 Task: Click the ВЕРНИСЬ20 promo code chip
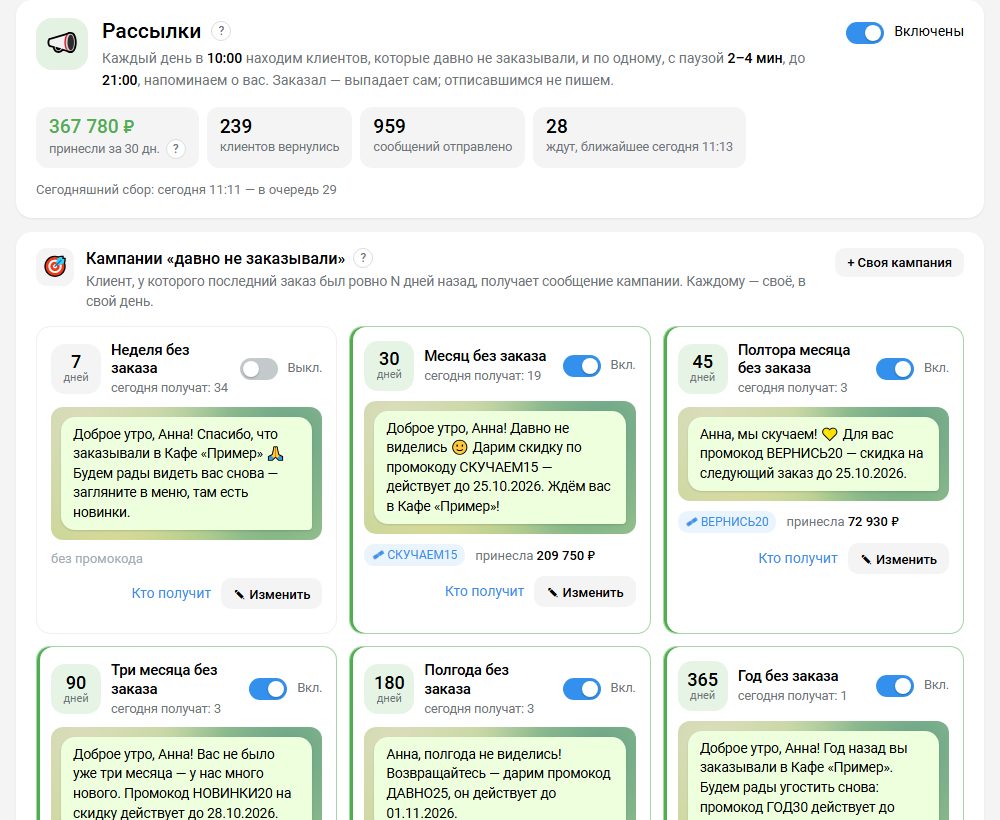click(727, 521)
